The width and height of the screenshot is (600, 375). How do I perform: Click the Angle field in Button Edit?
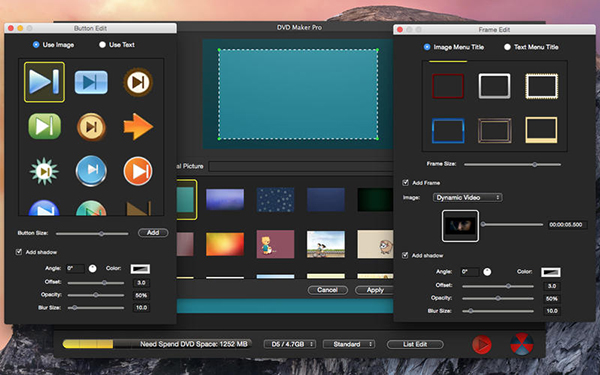tap(75, 269)
